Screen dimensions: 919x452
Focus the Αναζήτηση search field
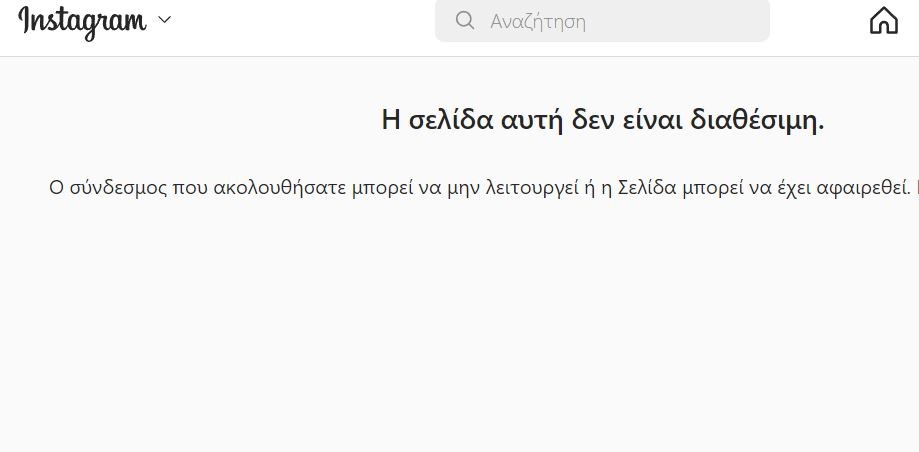pyautogui.click(x=602, y=21)
